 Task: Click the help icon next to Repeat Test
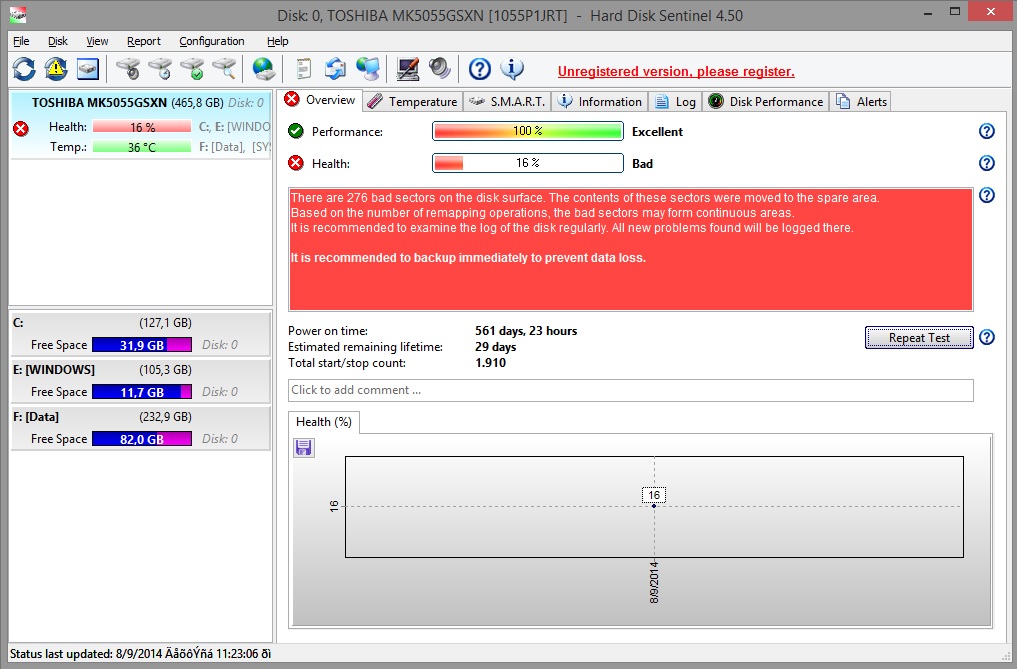coord(987,337)
